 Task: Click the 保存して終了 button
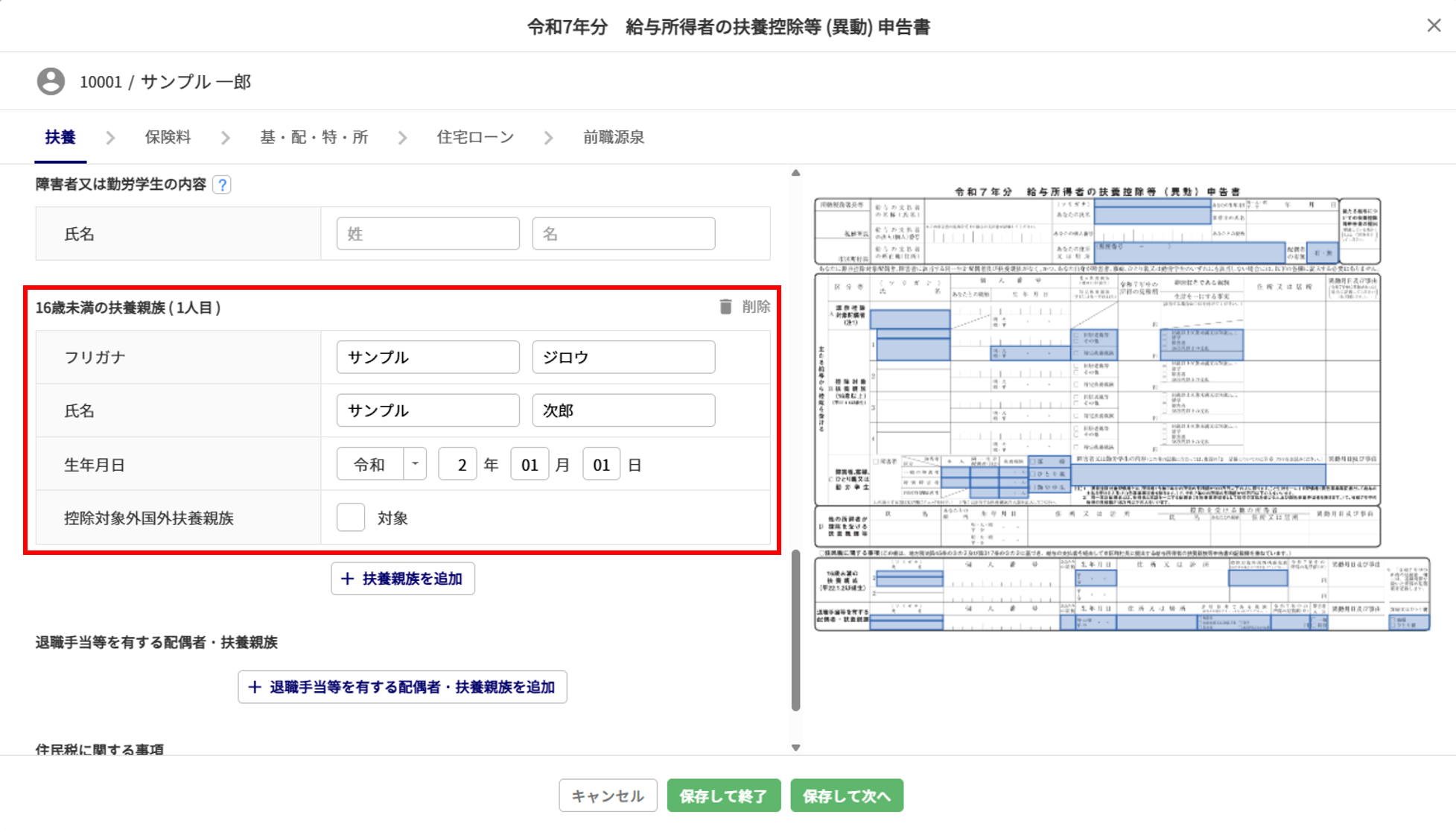pyautogui.click(x=723, y=796)
